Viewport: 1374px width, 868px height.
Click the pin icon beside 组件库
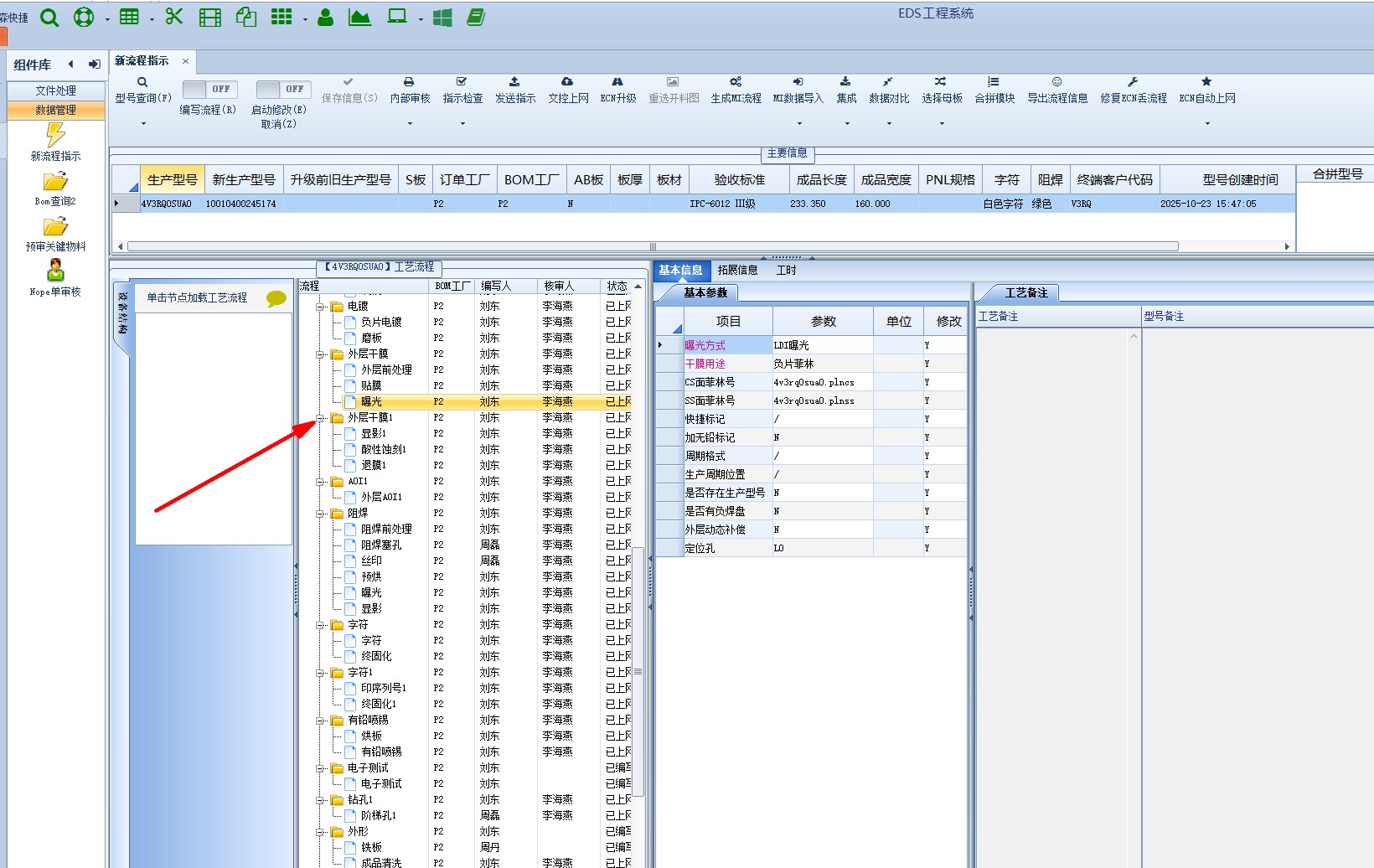[x=95, y=65]
